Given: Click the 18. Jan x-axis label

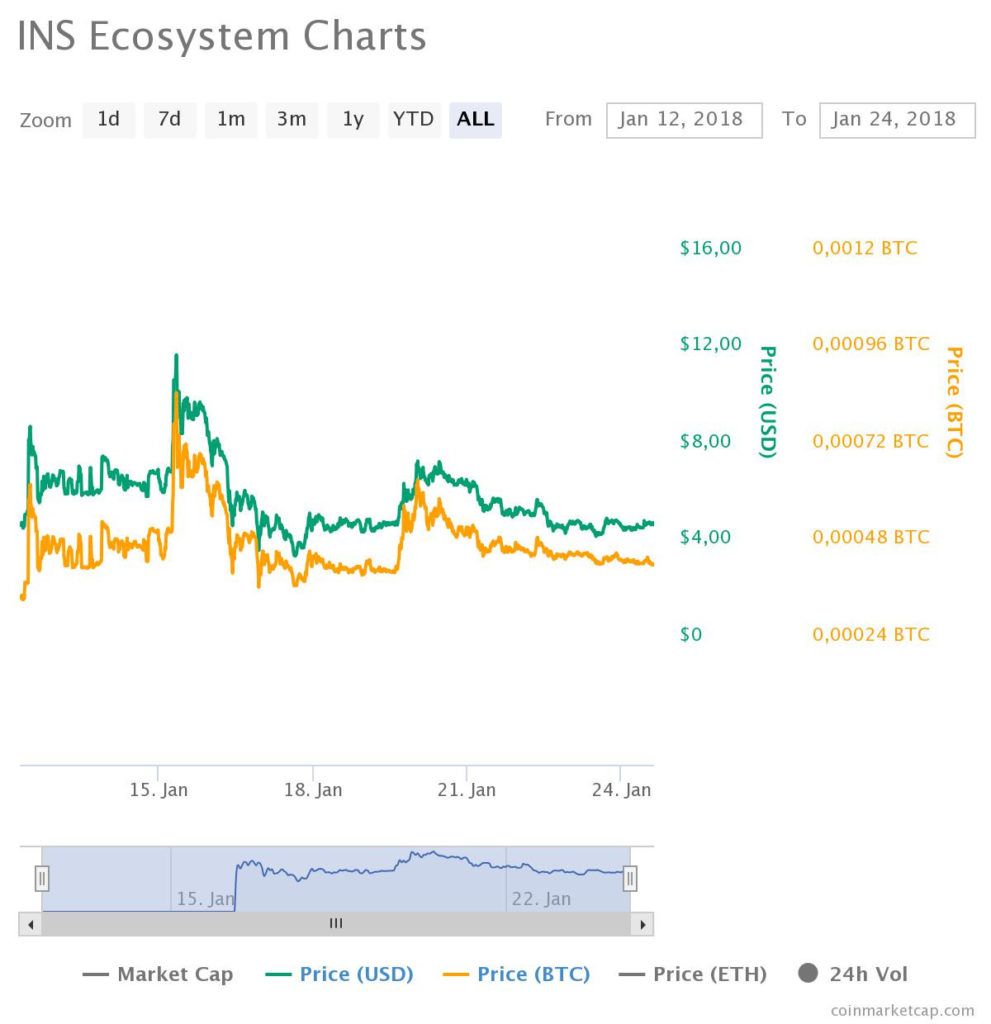Looking at the screenshot, I should point(313,790).
